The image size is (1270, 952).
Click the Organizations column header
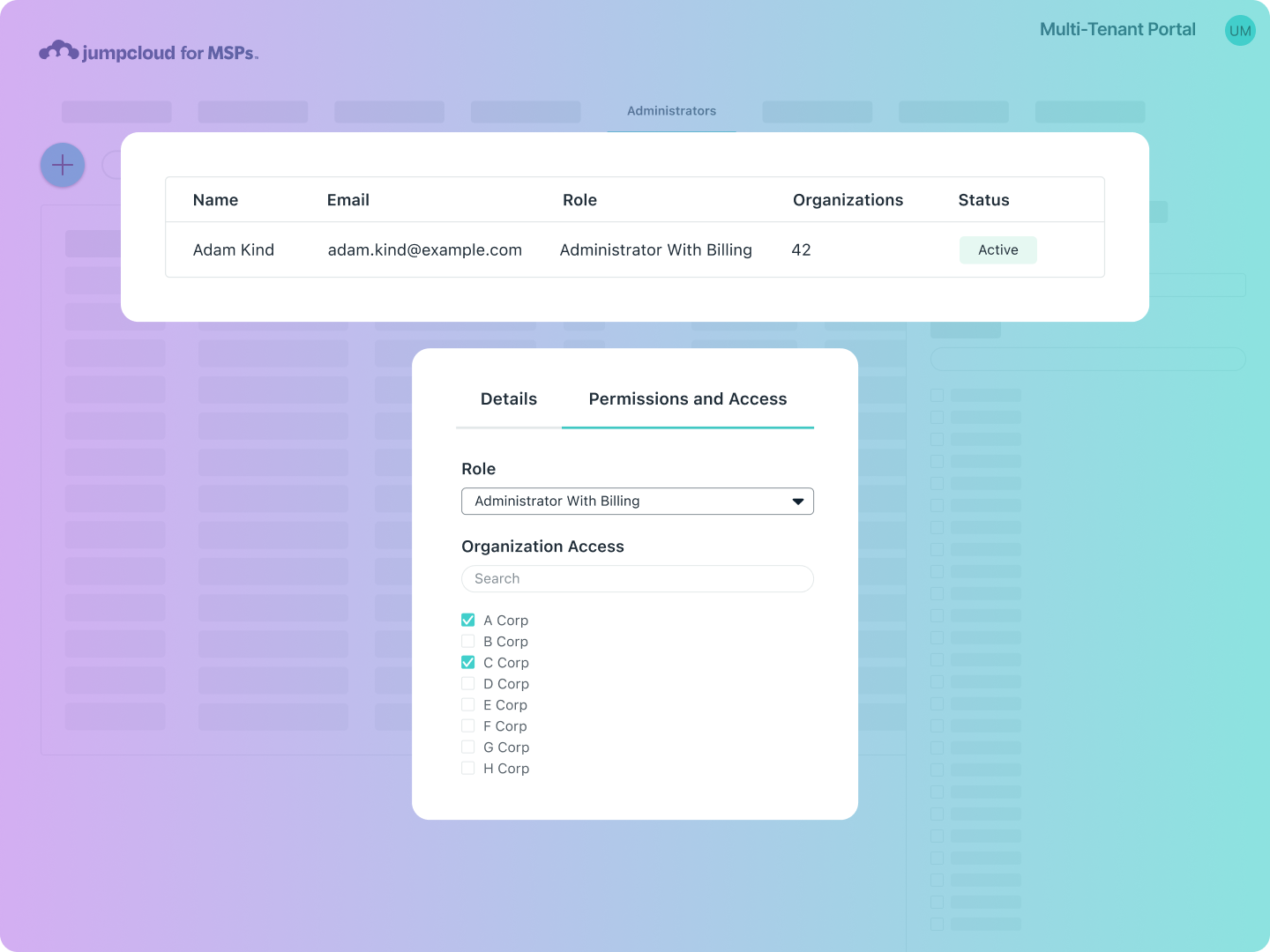(848, 200)
